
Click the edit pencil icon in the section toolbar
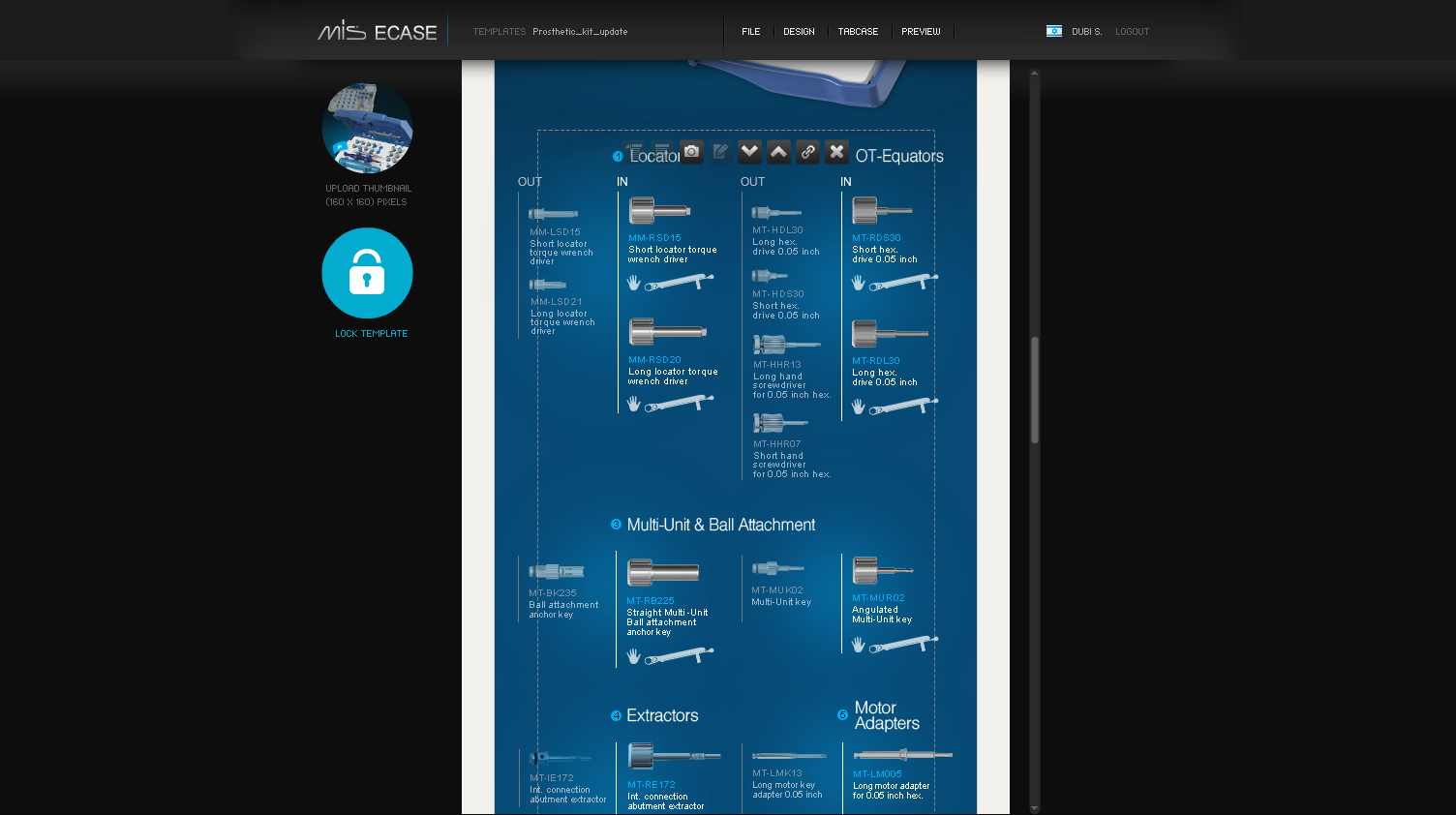point(720,152)
